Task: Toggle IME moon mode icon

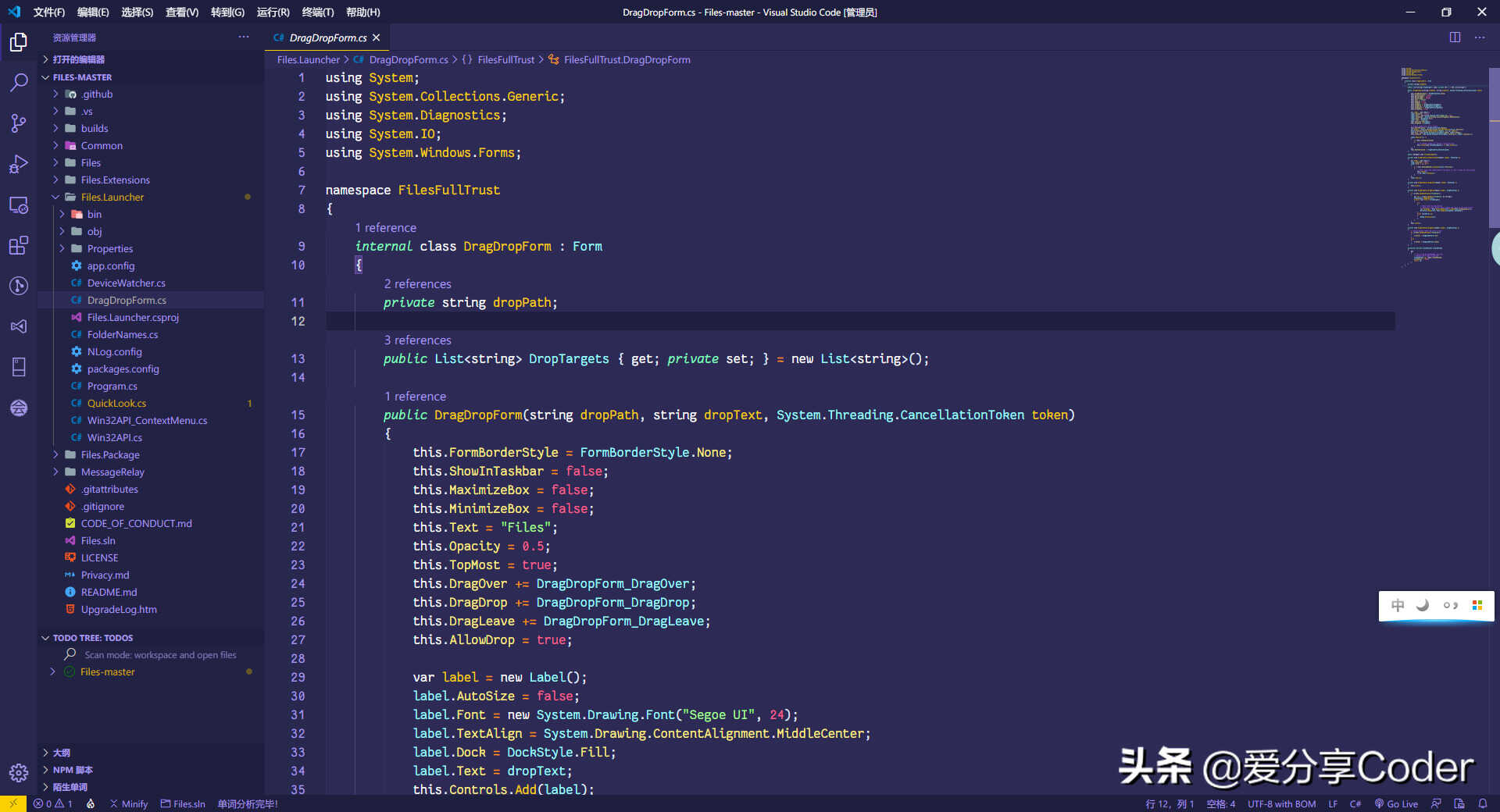Action: [x=1423, y=605]
